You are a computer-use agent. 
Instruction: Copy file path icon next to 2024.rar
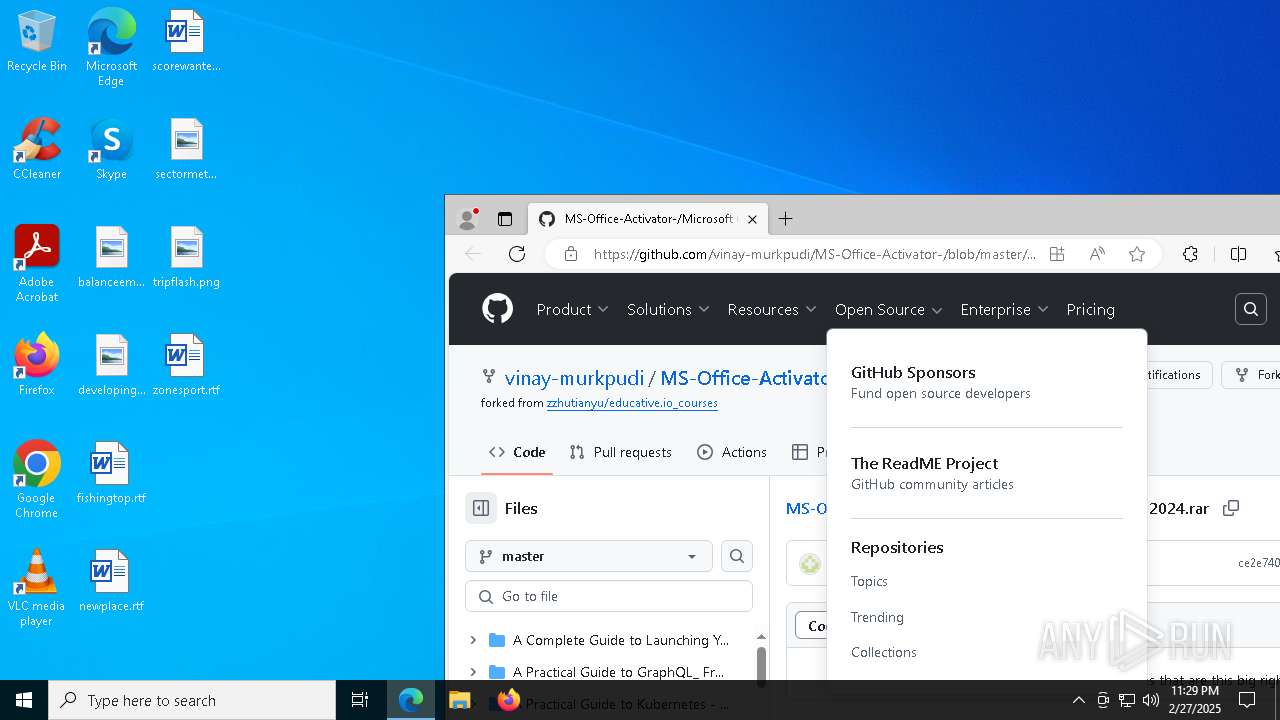click(x=1231, y=508)
